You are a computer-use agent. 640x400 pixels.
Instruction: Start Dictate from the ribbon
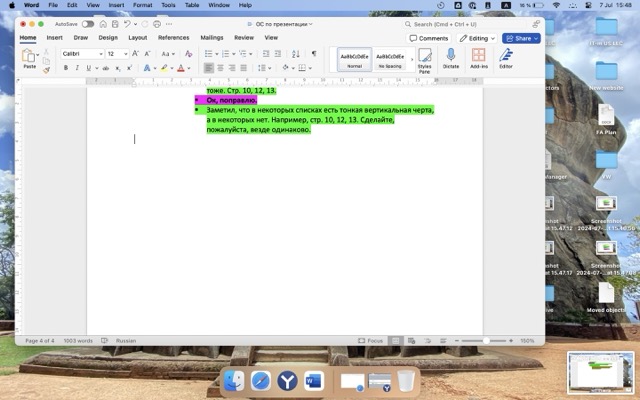pos(451,59)
